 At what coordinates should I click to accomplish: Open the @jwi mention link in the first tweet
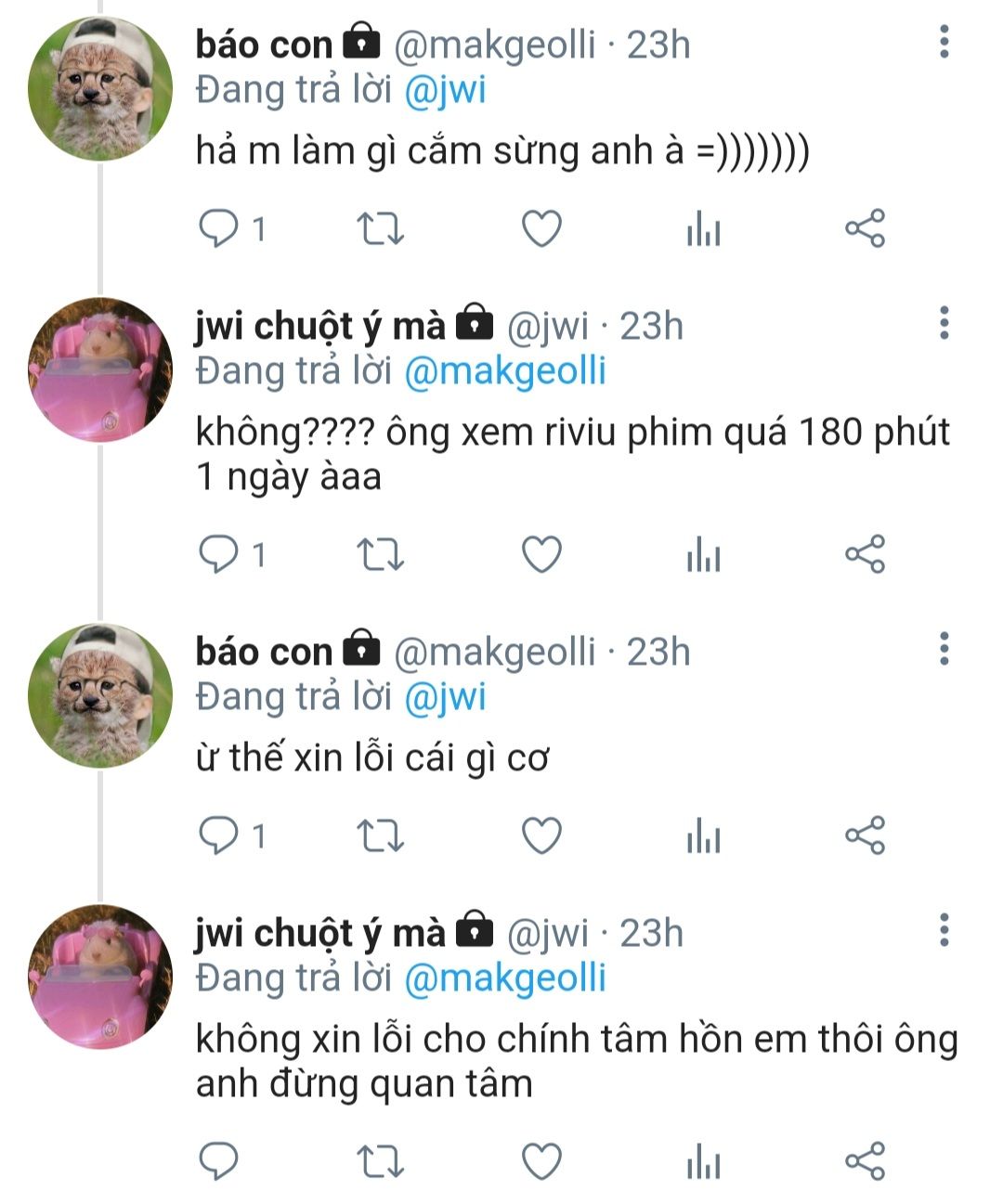point(445,91)
